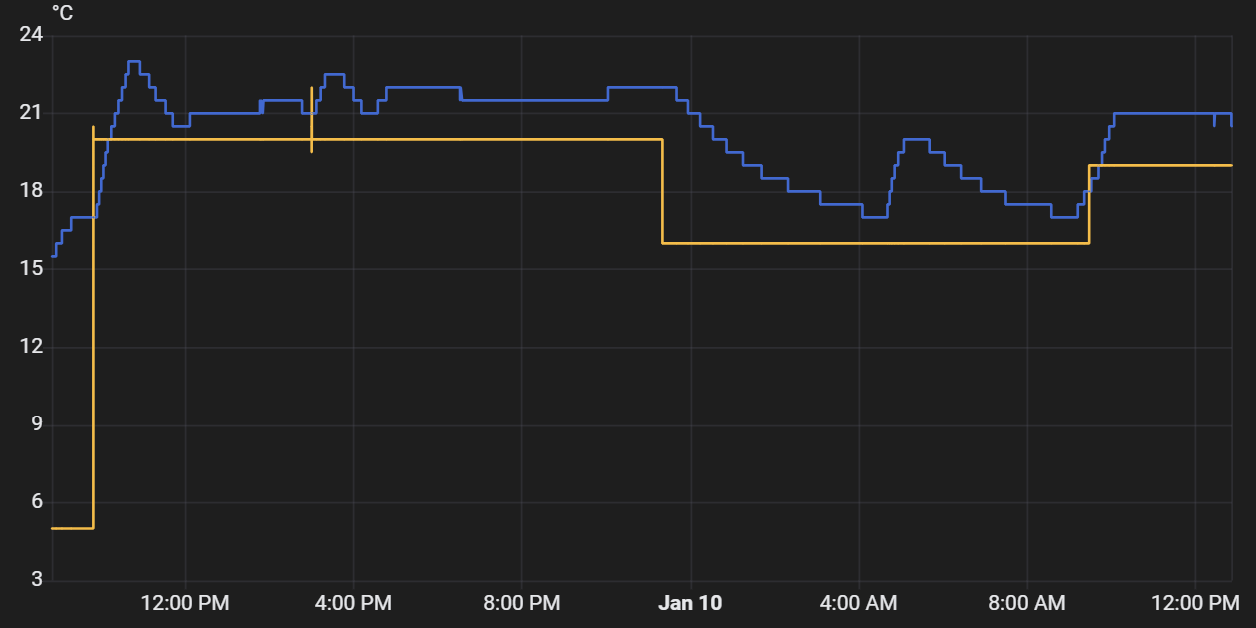Image resolution: width=1256 pixels, height=628 pixels.
Task: Select the 21 y-axis tick label
Action: 31,113
